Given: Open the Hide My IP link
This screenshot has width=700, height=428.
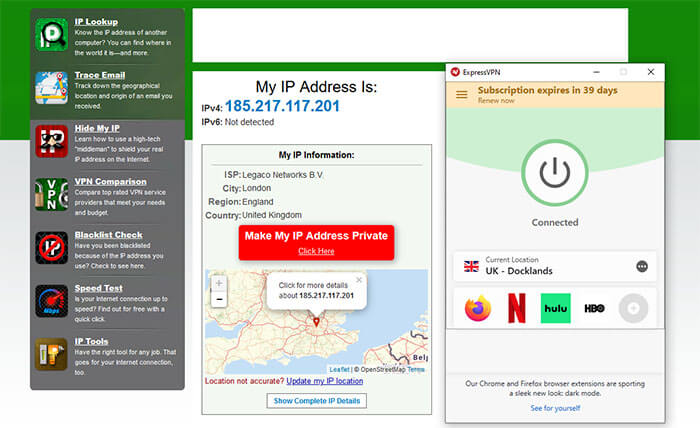Looking at the screenshot, I should pos(97,128).
